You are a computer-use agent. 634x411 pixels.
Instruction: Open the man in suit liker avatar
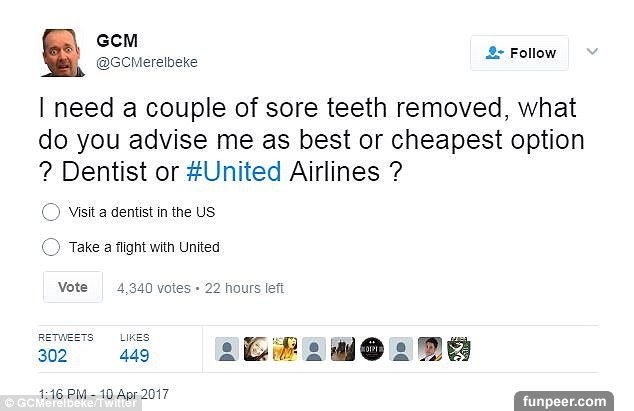(x=430, y=349)
